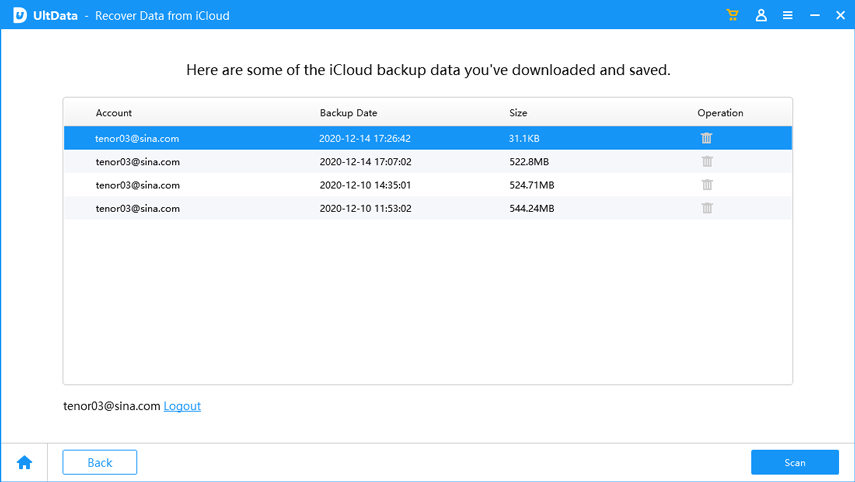Delete the 522.8MB backup via trash icon
Screen dimensions: 855x482
pyautogui.click(x=707, y=161)
